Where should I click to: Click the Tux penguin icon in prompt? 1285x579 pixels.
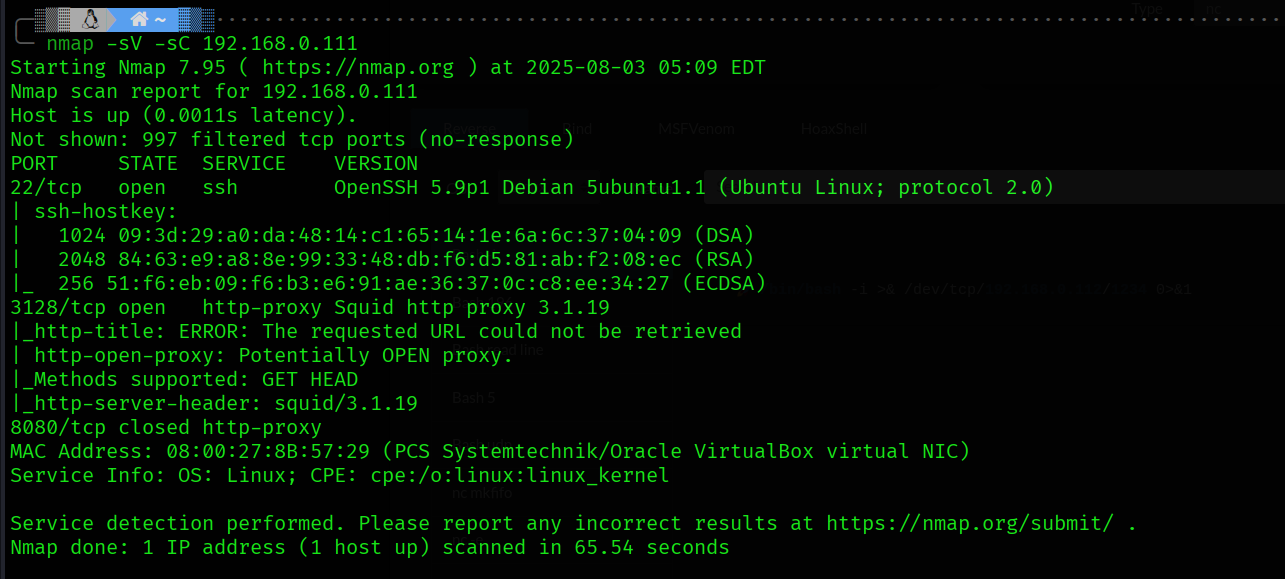click(90, 19)
